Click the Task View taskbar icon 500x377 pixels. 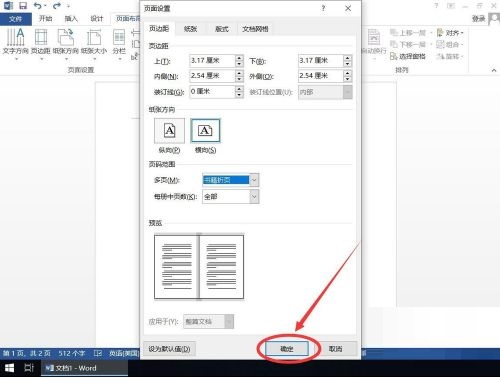29,368
